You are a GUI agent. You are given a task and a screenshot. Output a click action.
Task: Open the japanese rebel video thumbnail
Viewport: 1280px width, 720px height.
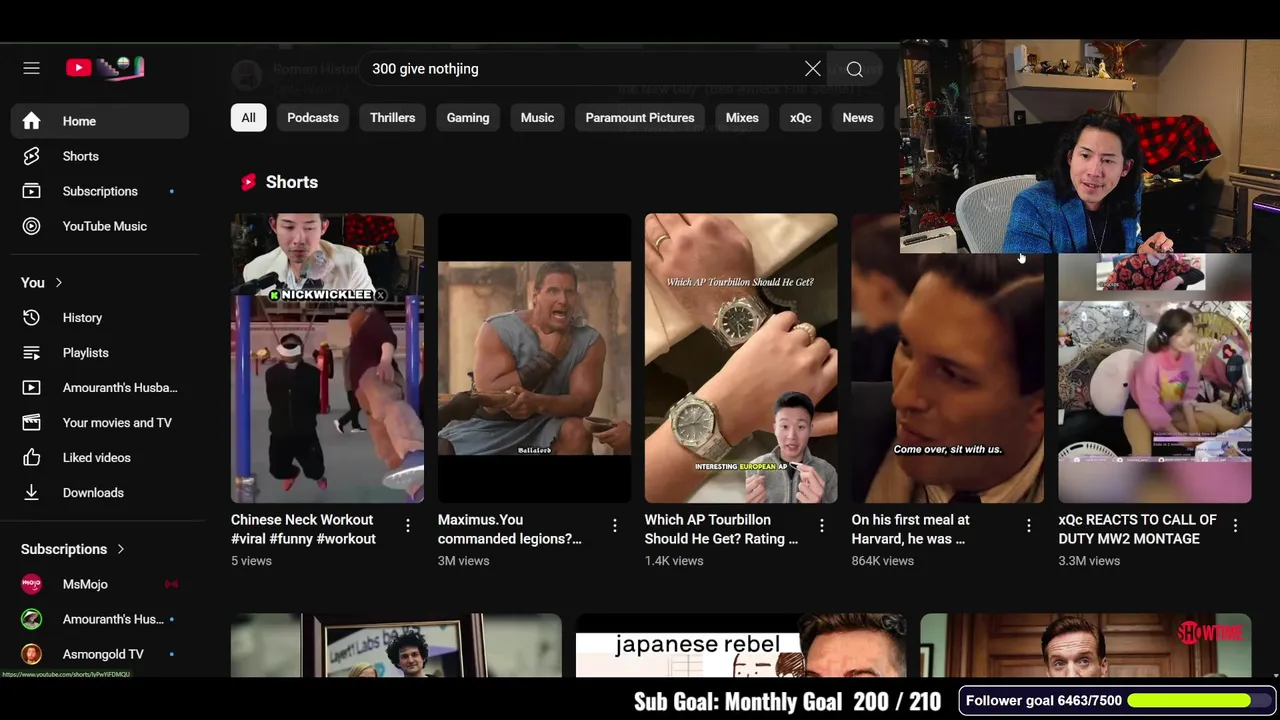(x=741, y=646)
